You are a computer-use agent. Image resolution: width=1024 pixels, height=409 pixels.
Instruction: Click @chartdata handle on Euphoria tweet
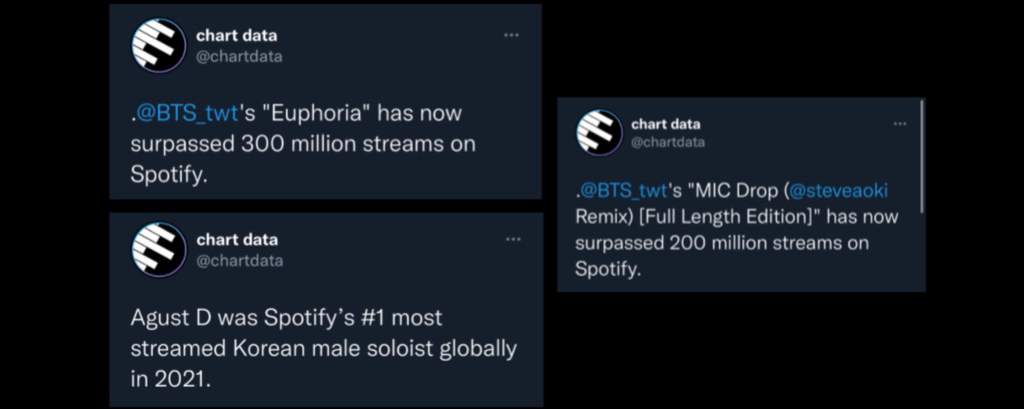pyautogui.click(x=239, y=57)
